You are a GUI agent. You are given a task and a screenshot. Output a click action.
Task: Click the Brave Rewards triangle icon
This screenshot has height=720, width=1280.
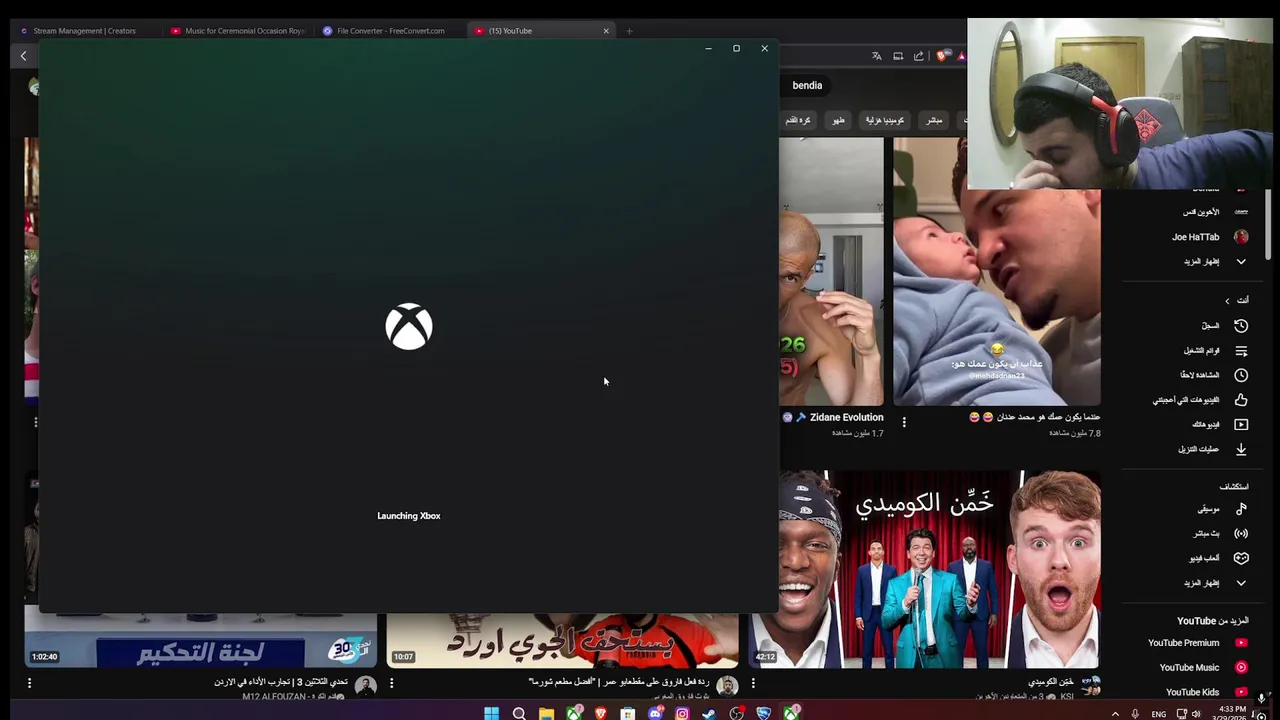[x=961, y=56]
